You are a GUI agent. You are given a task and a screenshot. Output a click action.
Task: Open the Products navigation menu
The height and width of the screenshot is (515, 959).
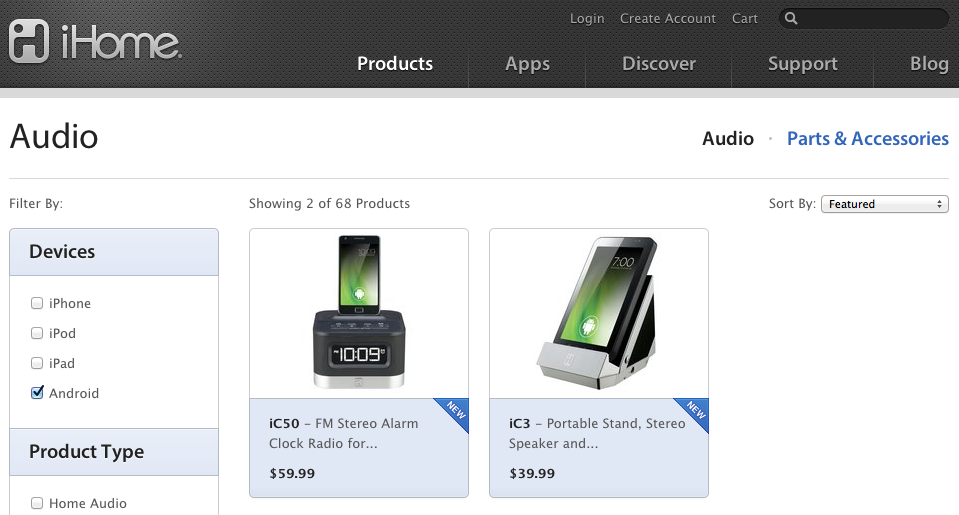395,64
